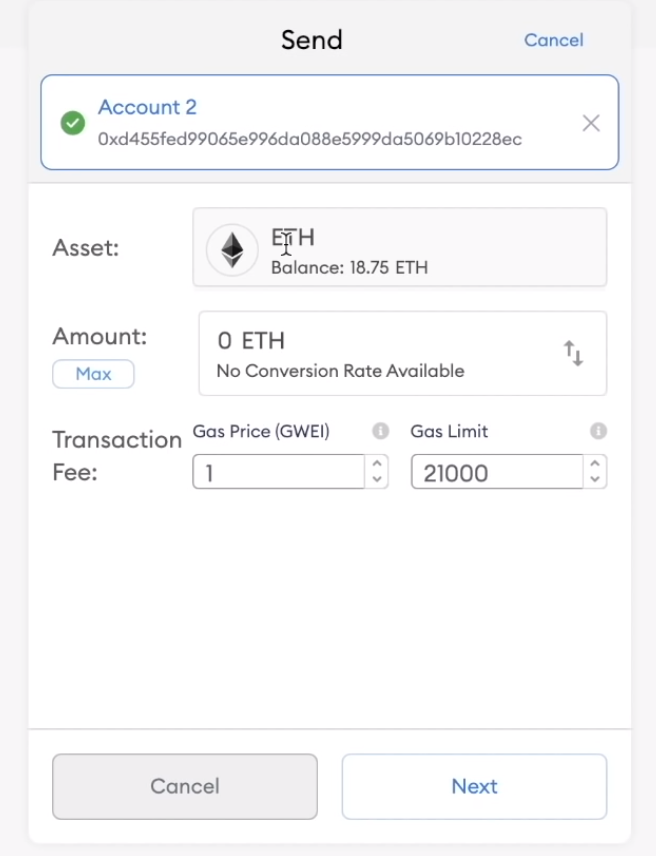Viewport: 656px width, 856px height.
Task: Click the 0 ETH amount field
Action: coord(380,342)
